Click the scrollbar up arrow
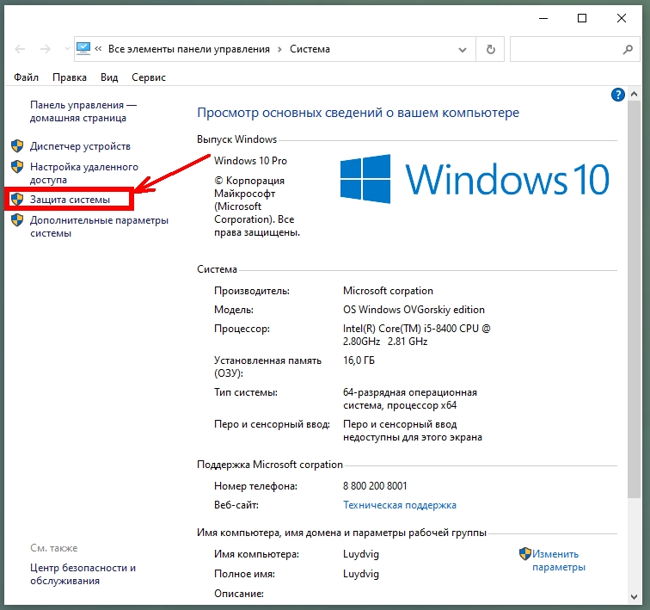The image size is (650, 610). [634, 94]
